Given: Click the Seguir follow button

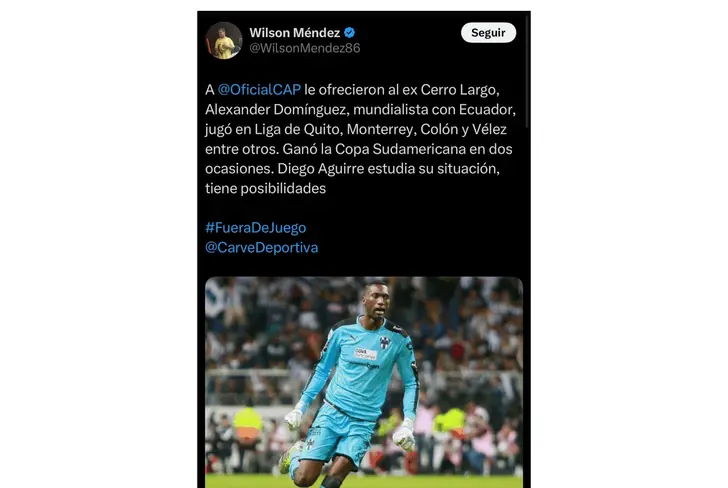Looking at the screenshot, I should [x=488, y=33].
